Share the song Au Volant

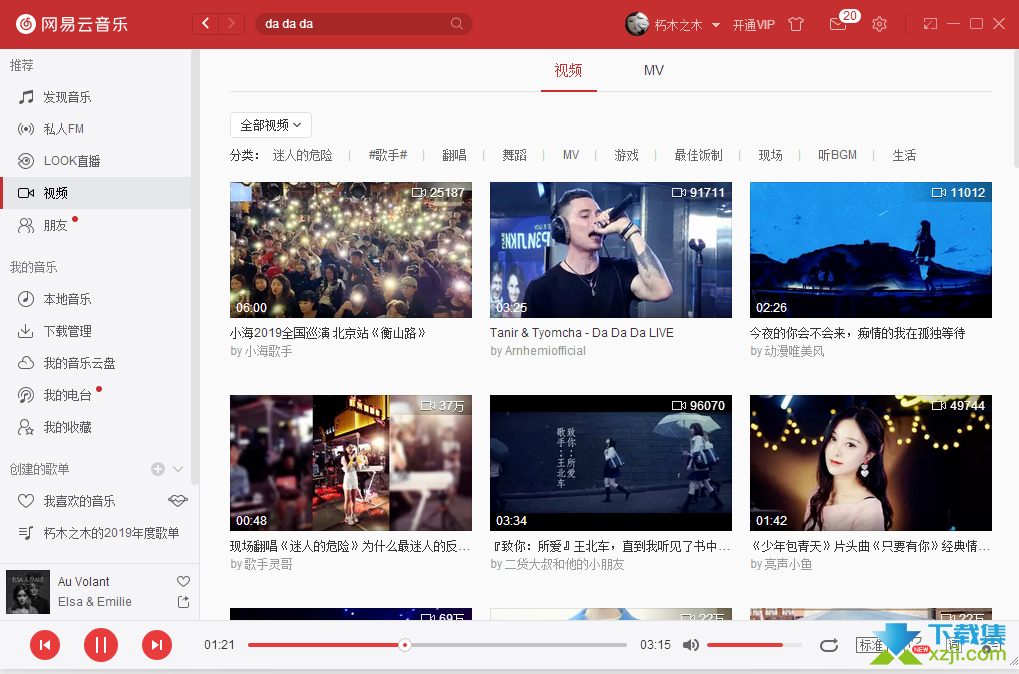point(183,602)
